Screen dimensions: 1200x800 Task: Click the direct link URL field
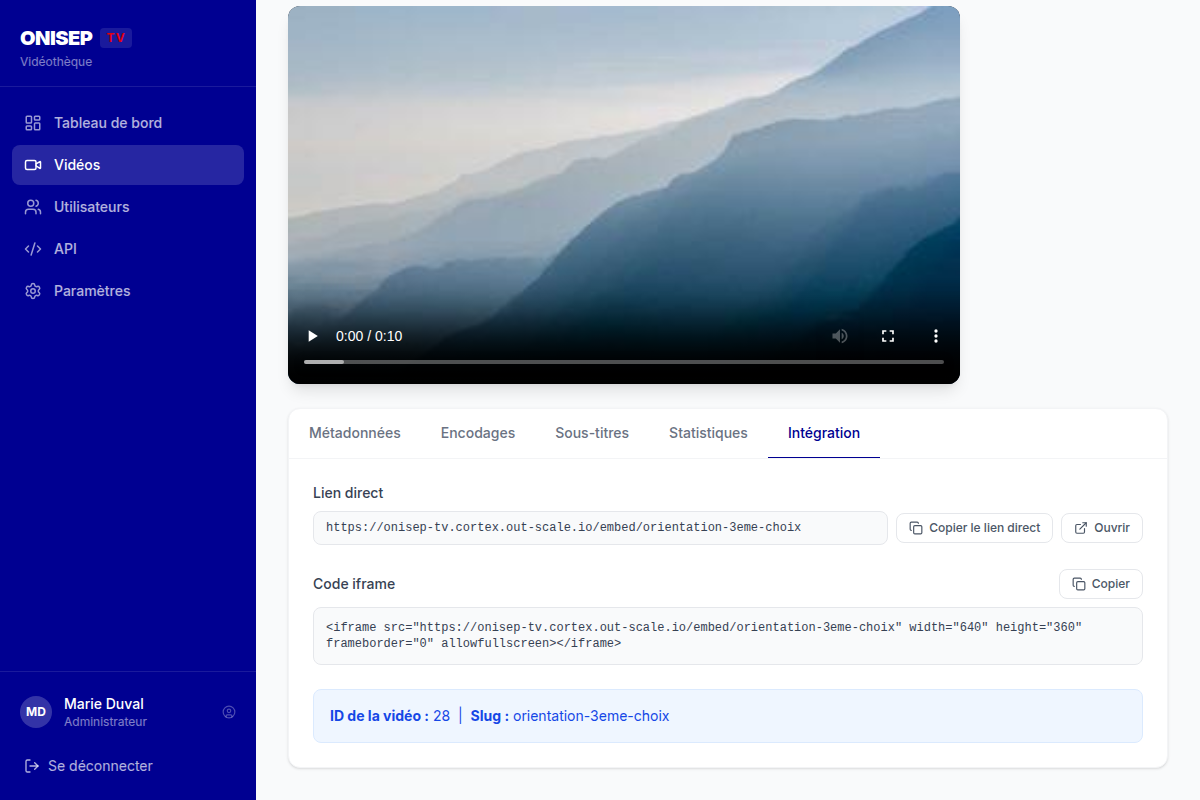[600, 528]
